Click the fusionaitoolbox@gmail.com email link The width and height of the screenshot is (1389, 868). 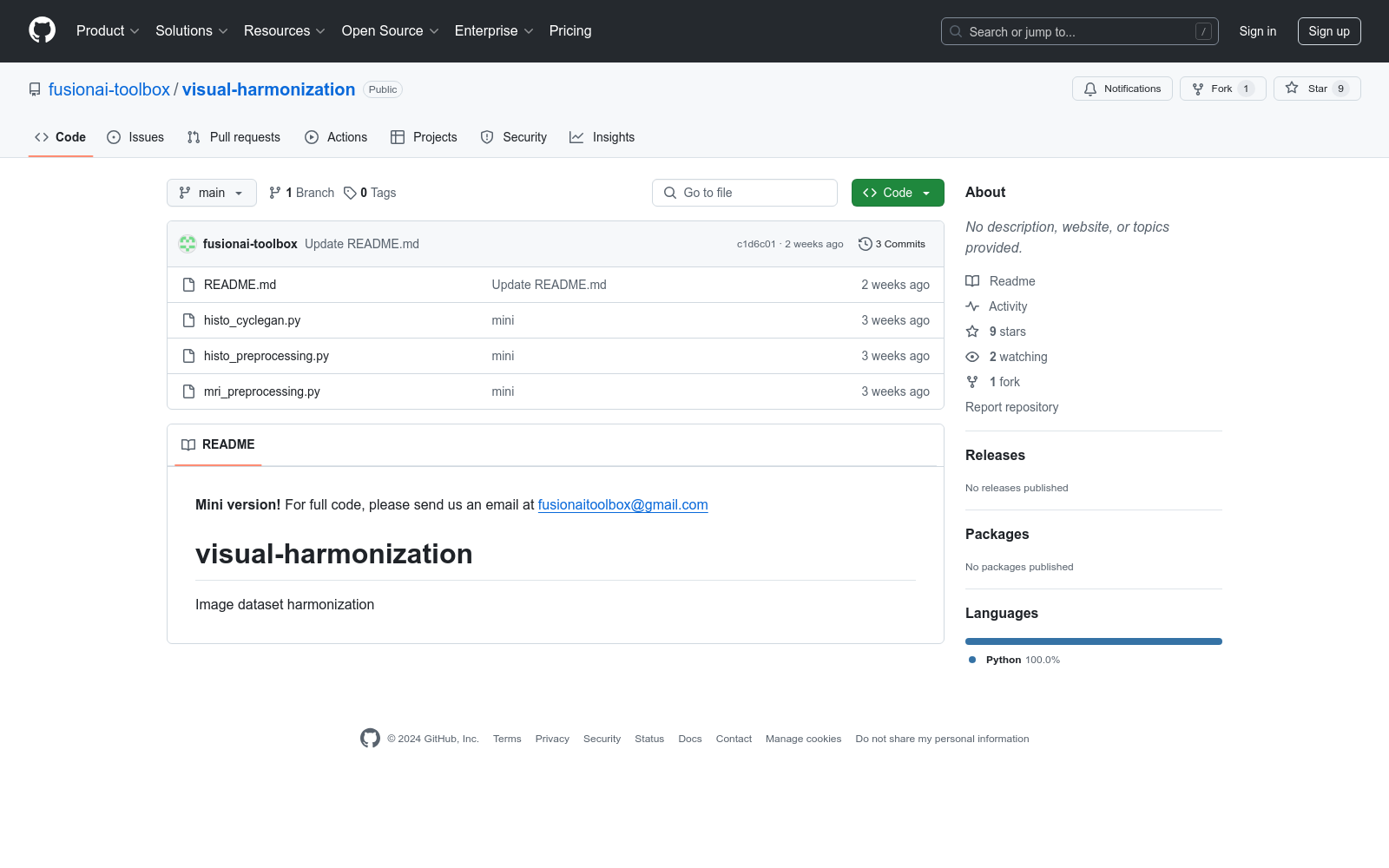click(623, 505)
